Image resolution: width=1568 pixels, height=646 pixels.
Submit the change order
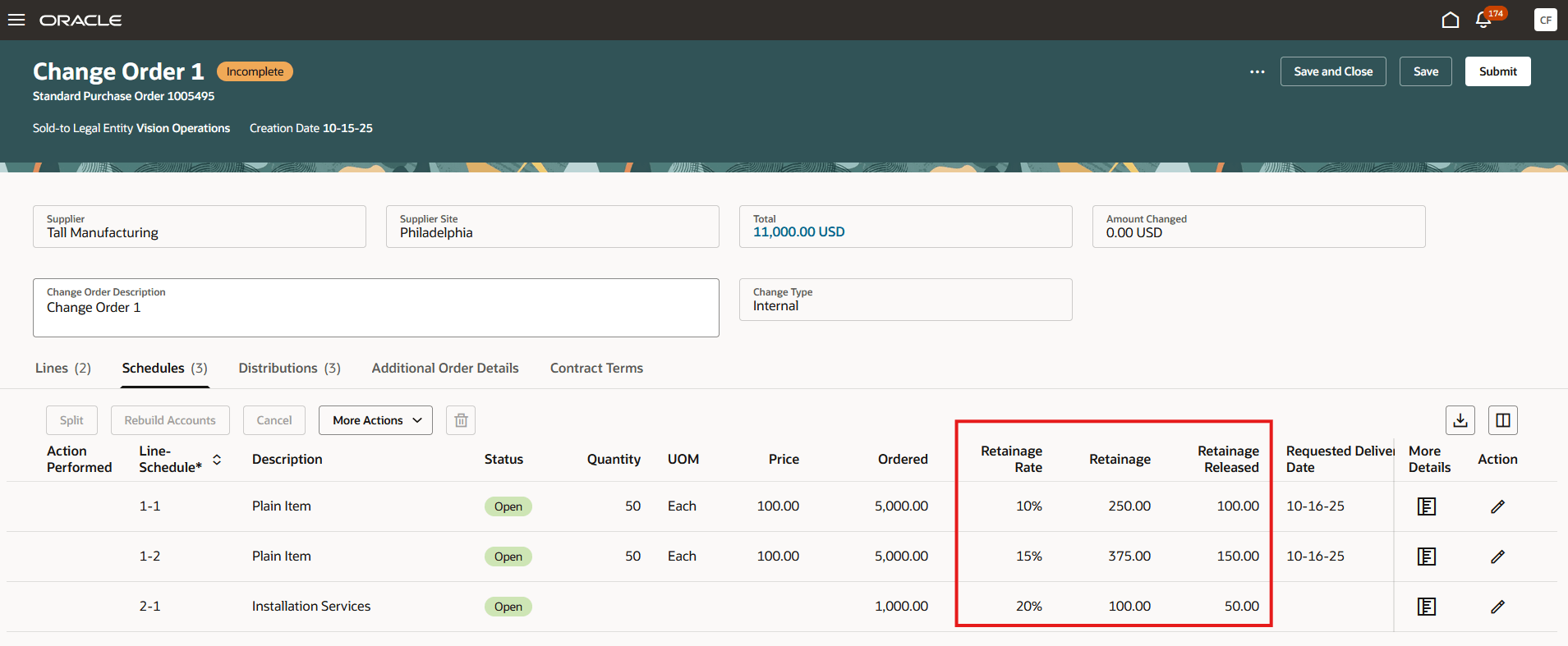[1498, 71]
